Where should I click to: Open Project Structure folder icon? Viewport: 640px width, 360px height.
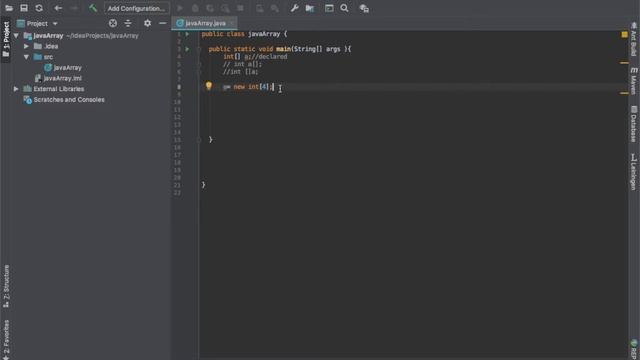click(x=310, y=8)
